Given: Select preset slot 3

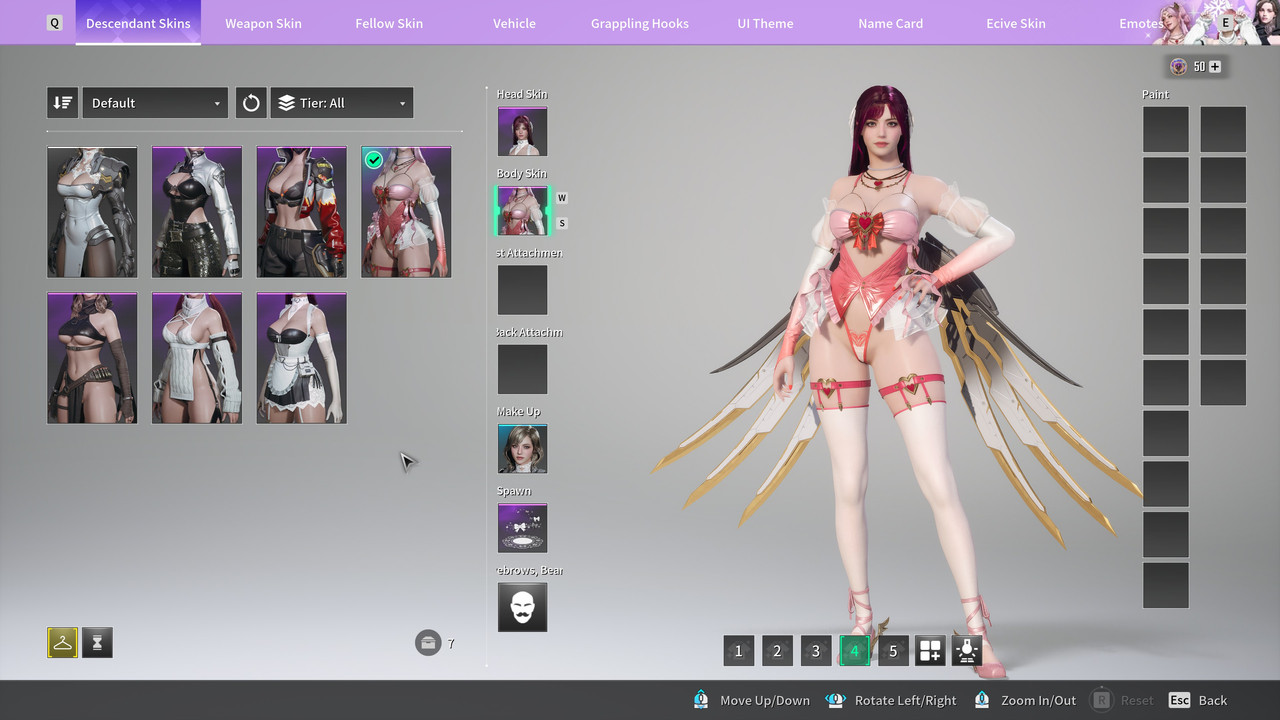Looking at the screenshot, I should coord(816,651).
